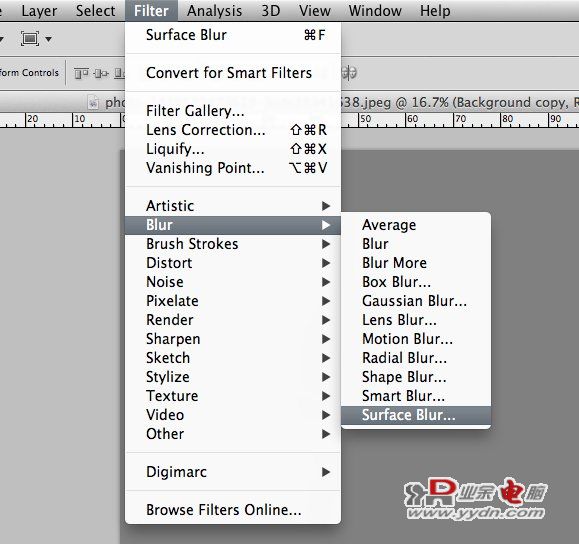Select the highlighted Blur submenu entry
Viewport: 579px width, 544px height.
[x=233, y=225]
